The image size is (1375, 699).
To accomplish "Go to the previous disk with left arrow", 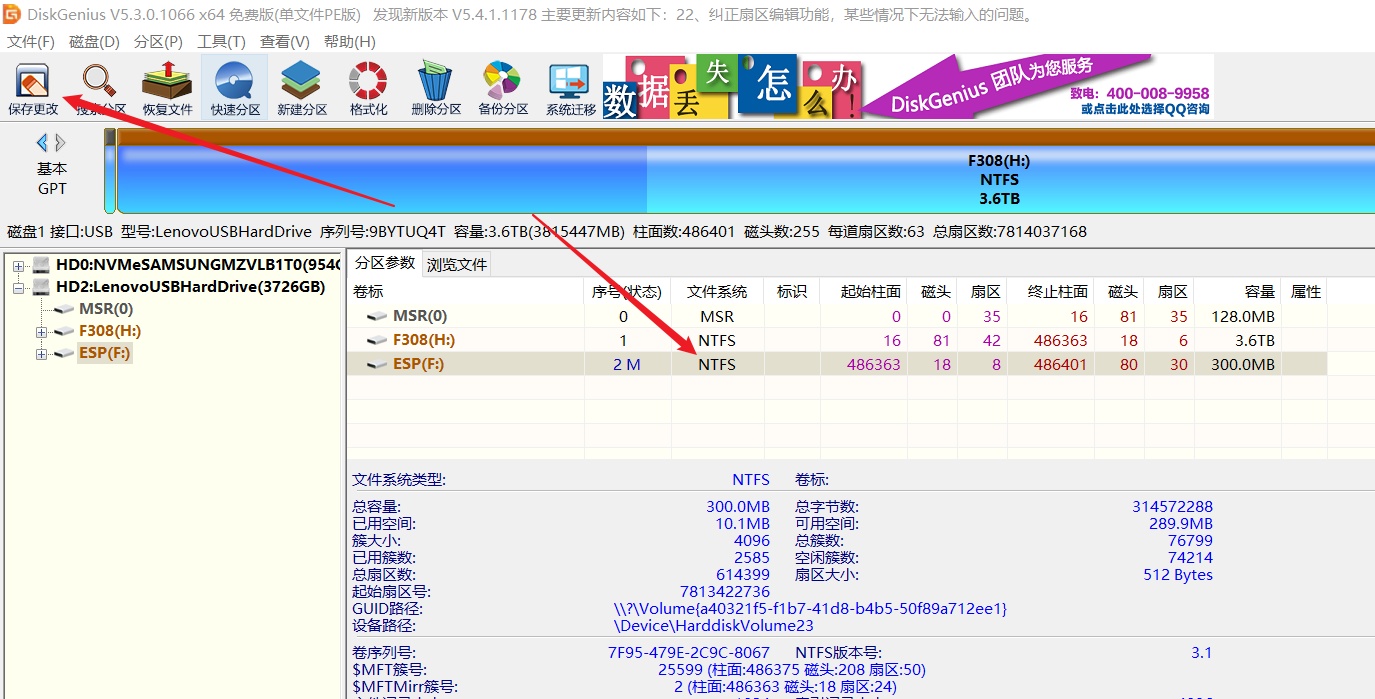I will [42, 143].
